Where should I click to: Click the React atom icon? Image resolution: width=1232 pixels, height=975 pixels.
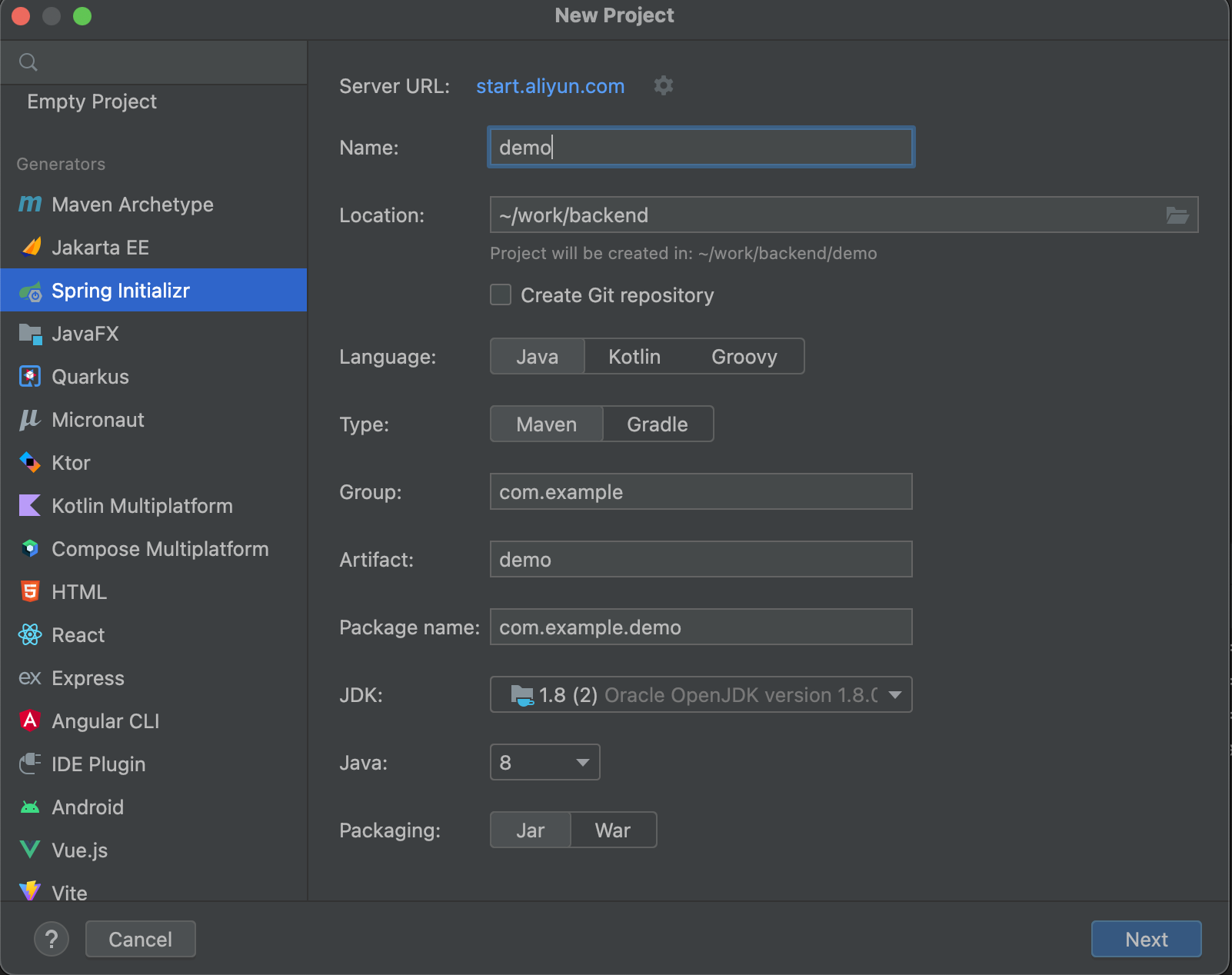[x=30, y=634]
